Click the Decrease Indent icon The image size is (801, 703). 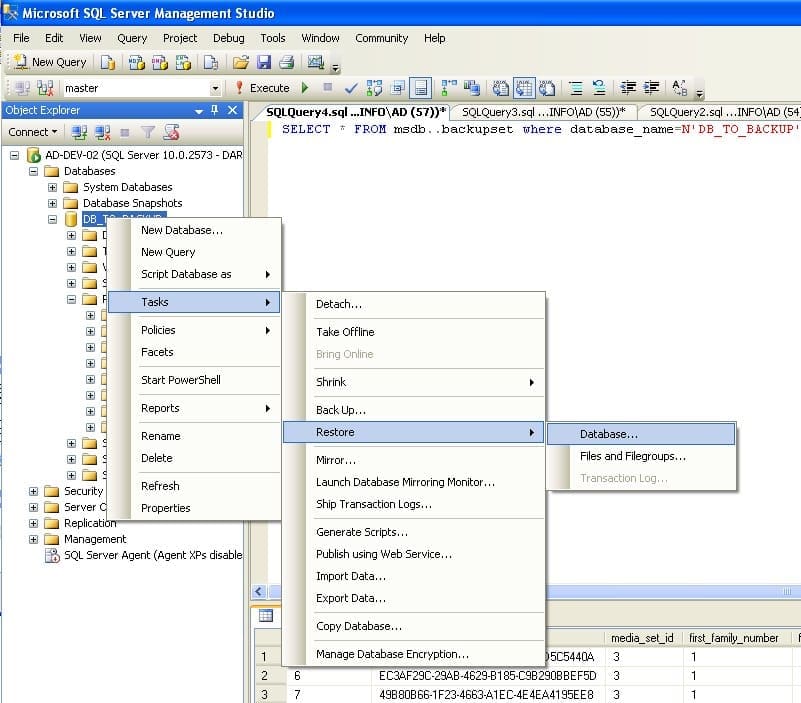pos(628,88)
